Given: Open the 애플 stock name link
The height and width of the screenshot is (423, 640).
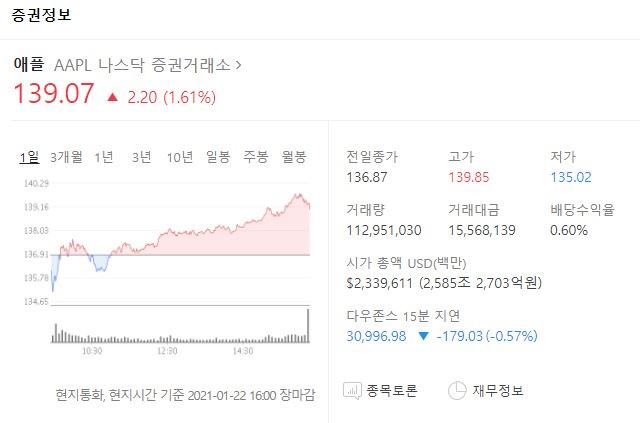Looking at the screenshot, I should pyautogui.click(x=29, y=65).
